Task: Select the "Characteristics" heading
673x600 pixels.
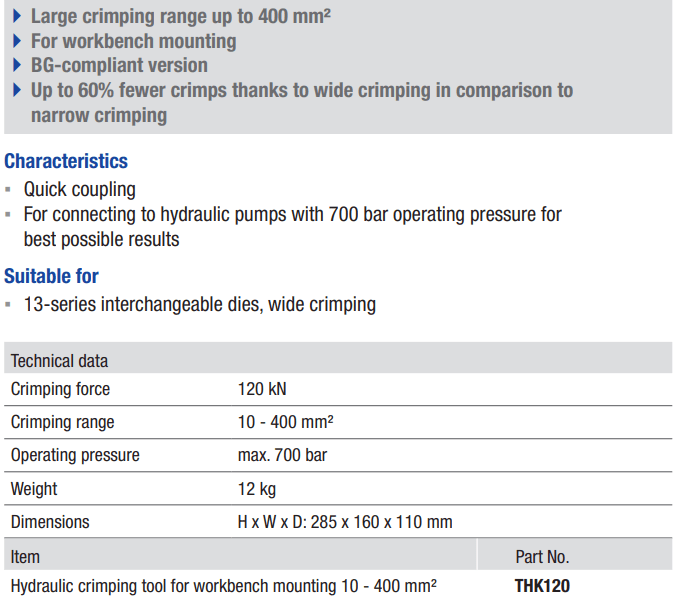Action: (66, 161)
